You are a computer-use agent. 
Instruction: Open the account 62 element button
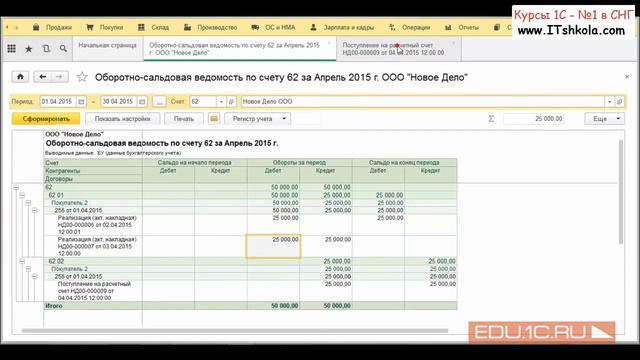point(231,102)
